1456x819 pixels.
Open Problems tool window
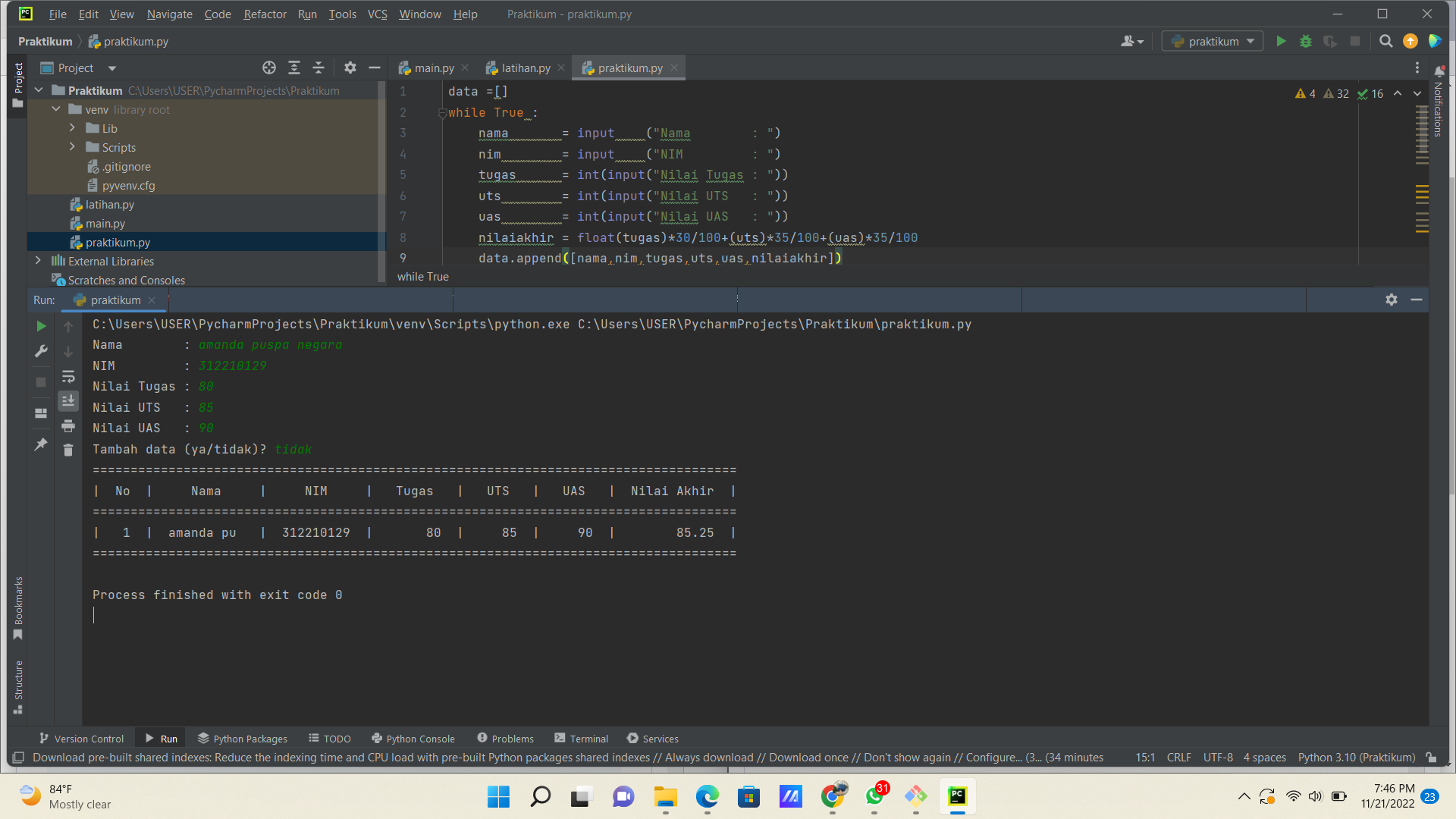[505, 739]
